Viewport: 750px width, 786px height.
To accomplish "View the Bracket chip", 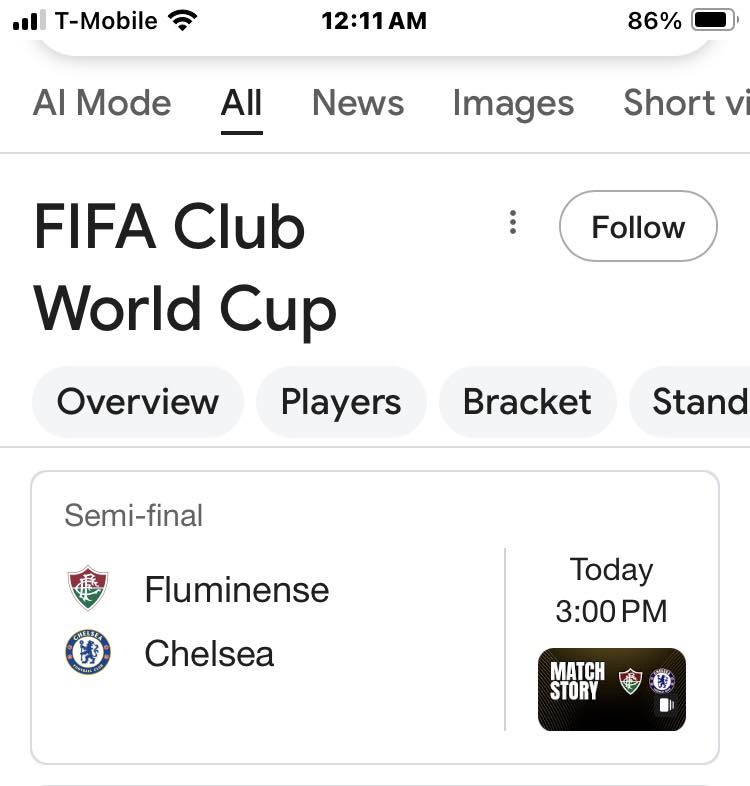I will click(x=527, y=402).
